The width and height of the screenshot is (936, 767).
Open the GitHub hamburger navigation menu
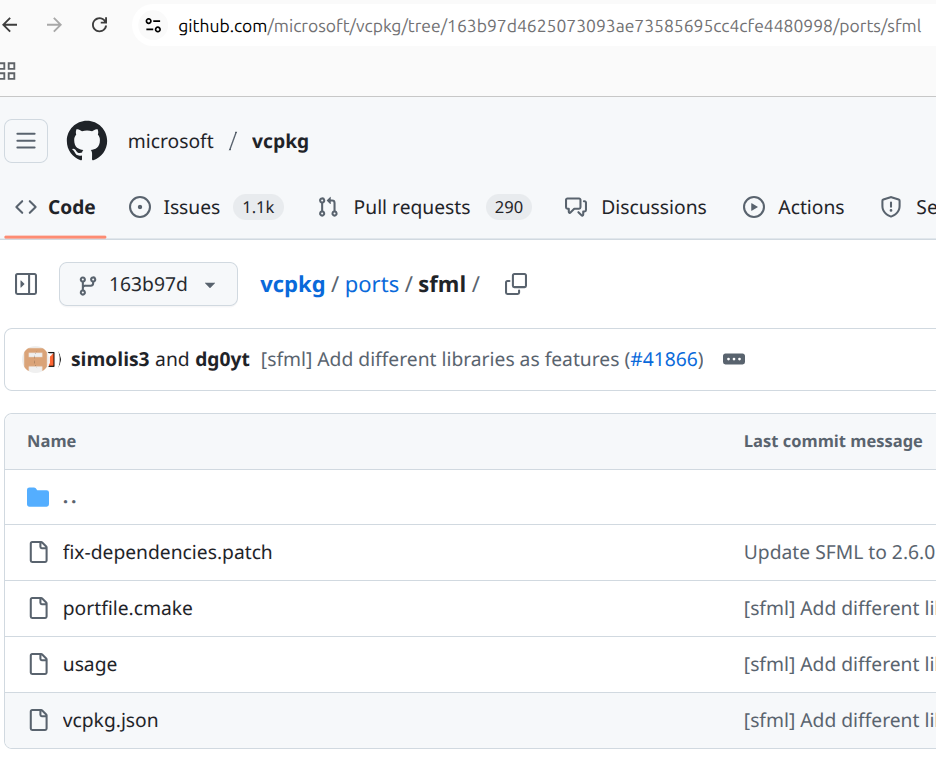(x=26, y=141)
